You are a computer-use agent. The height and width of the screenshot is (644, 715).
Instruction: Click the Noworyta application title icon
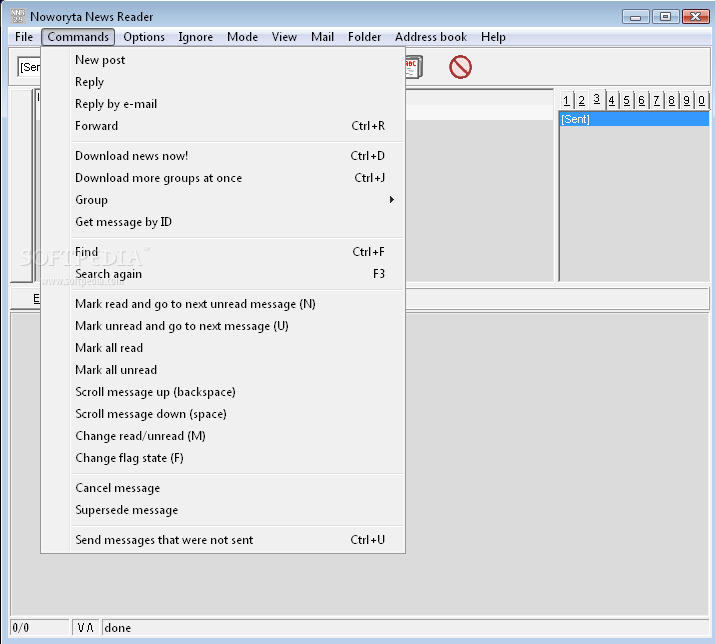coord(18,16)
